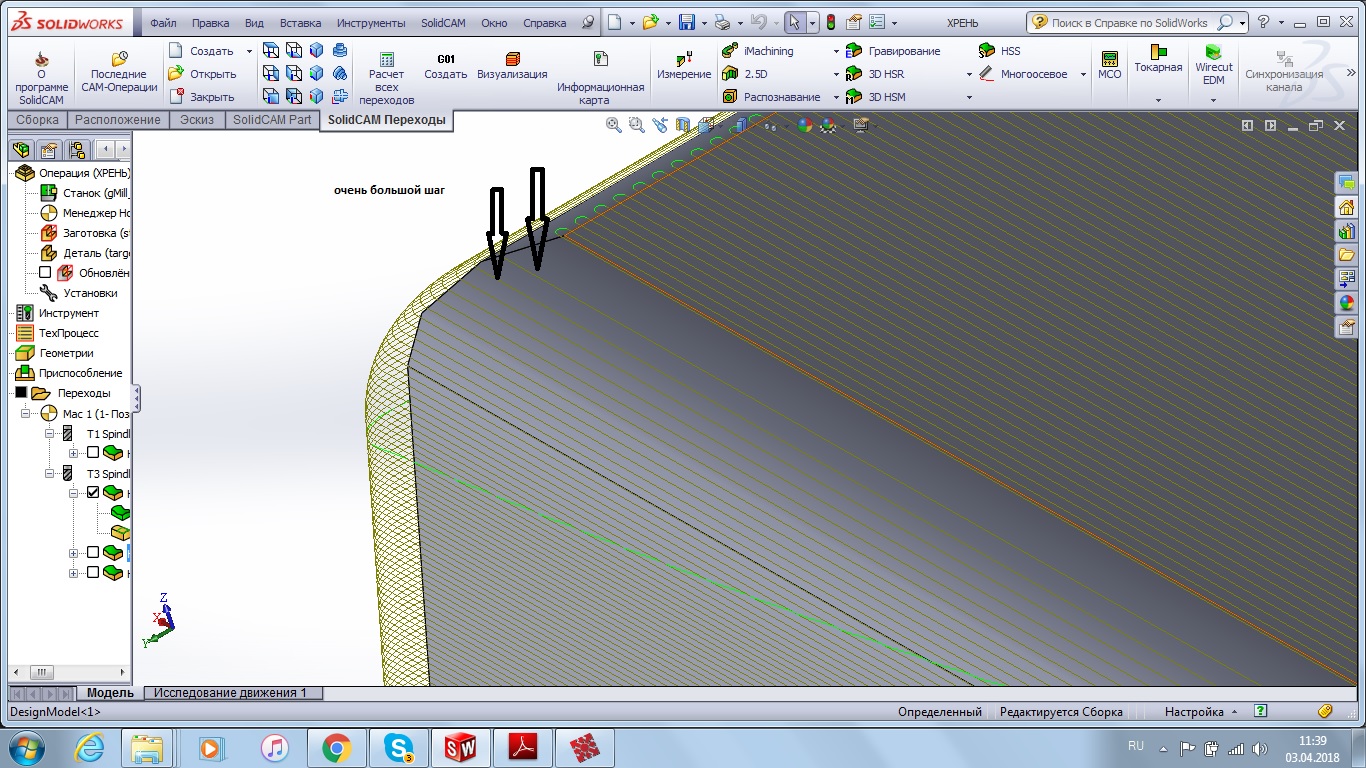The image size is (1366, 768).
Task: Click G01 Создать G-code button
Action: point(446,60)
